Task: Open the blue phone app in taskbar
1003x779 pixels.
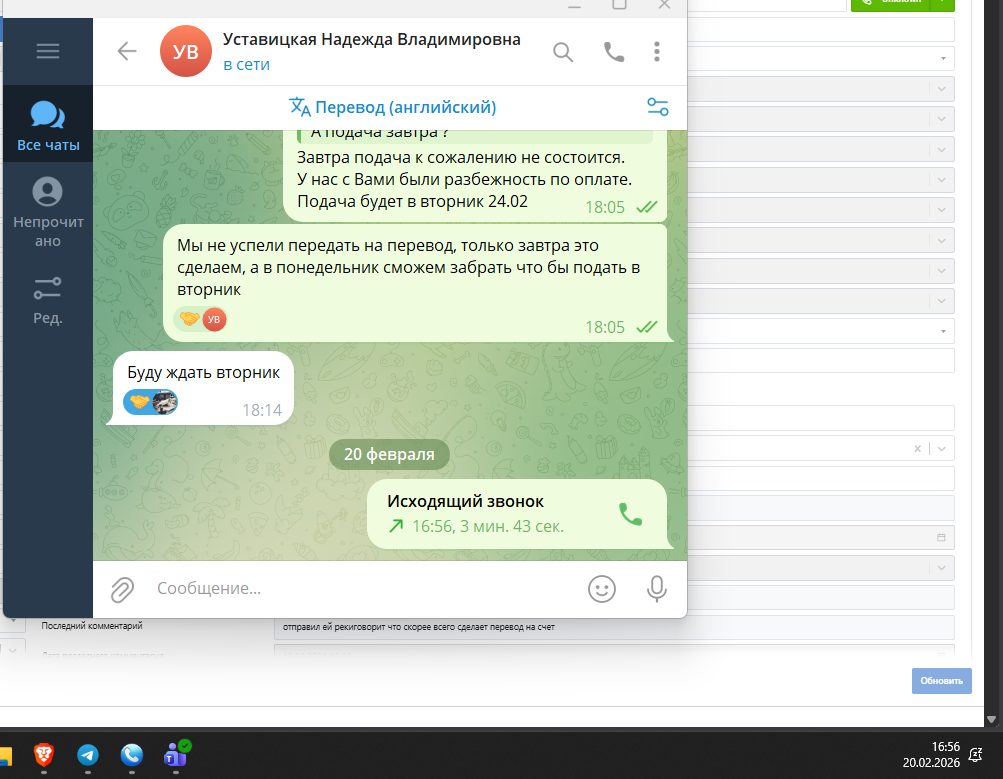Action: [132, 755]
